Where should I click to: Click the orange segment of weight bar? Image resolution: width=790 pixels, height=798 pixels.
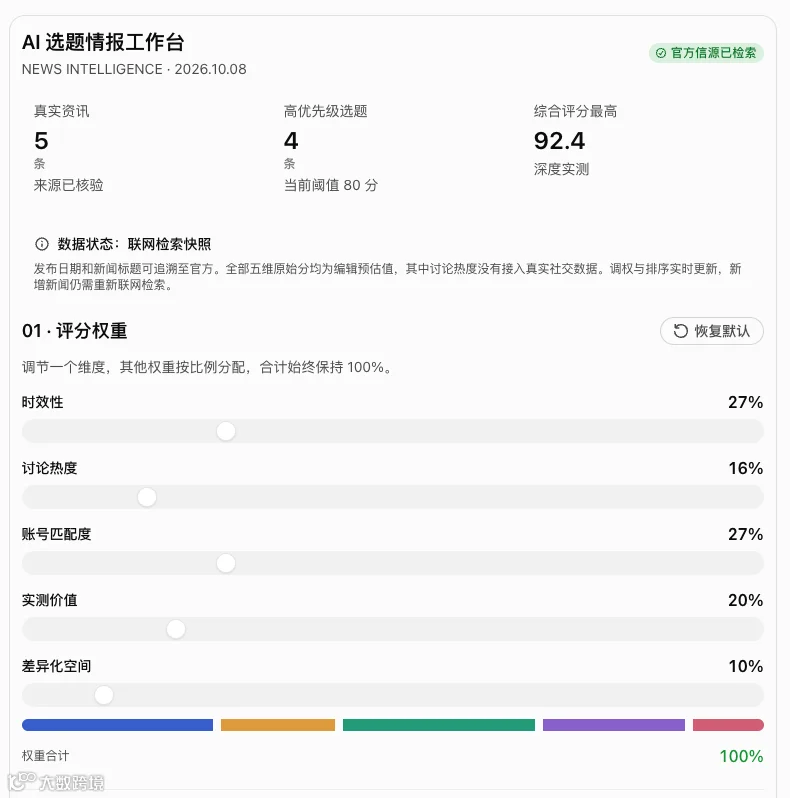click(278, 725)
